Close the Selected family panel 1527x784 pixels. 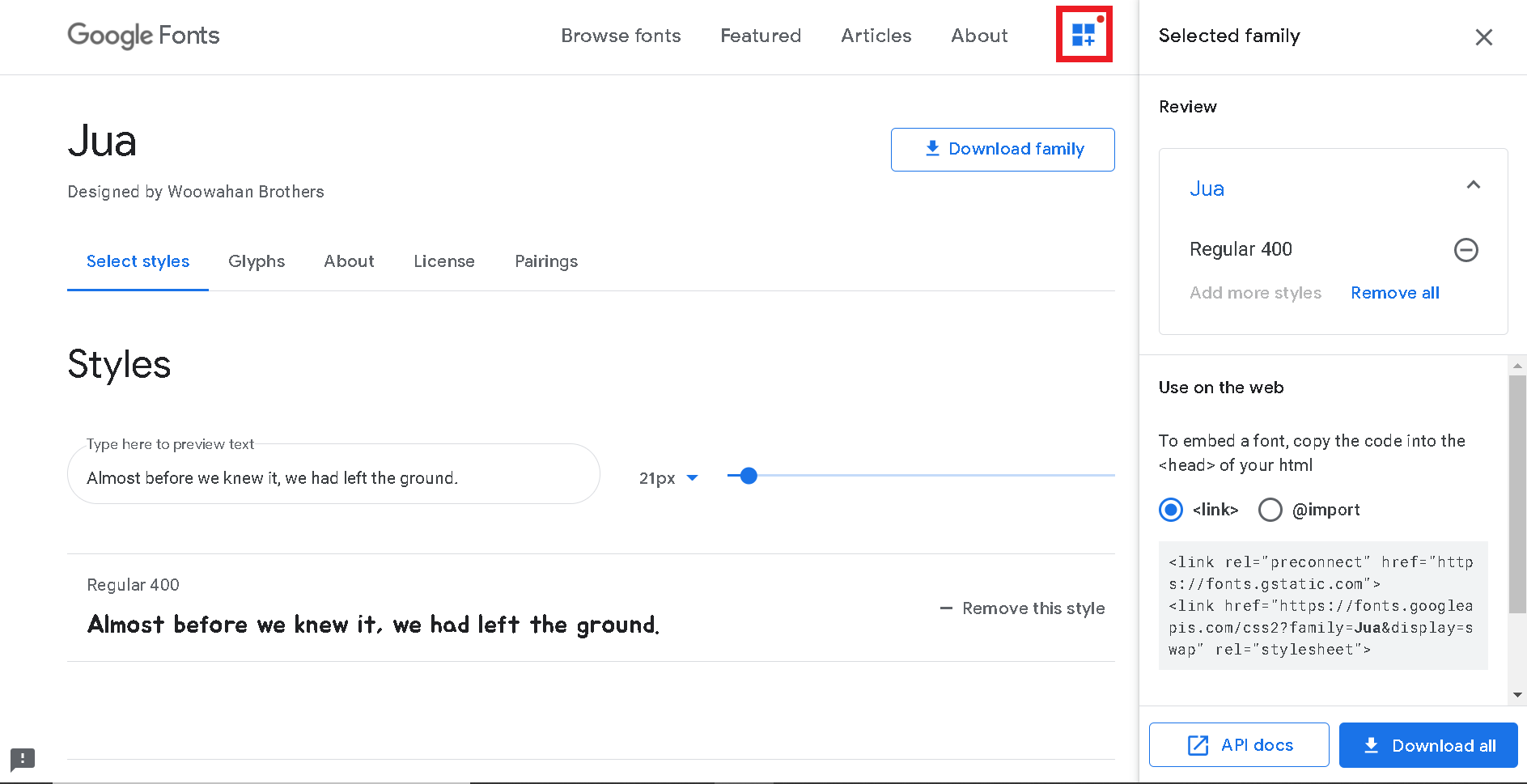click(x=1483, y=37)
